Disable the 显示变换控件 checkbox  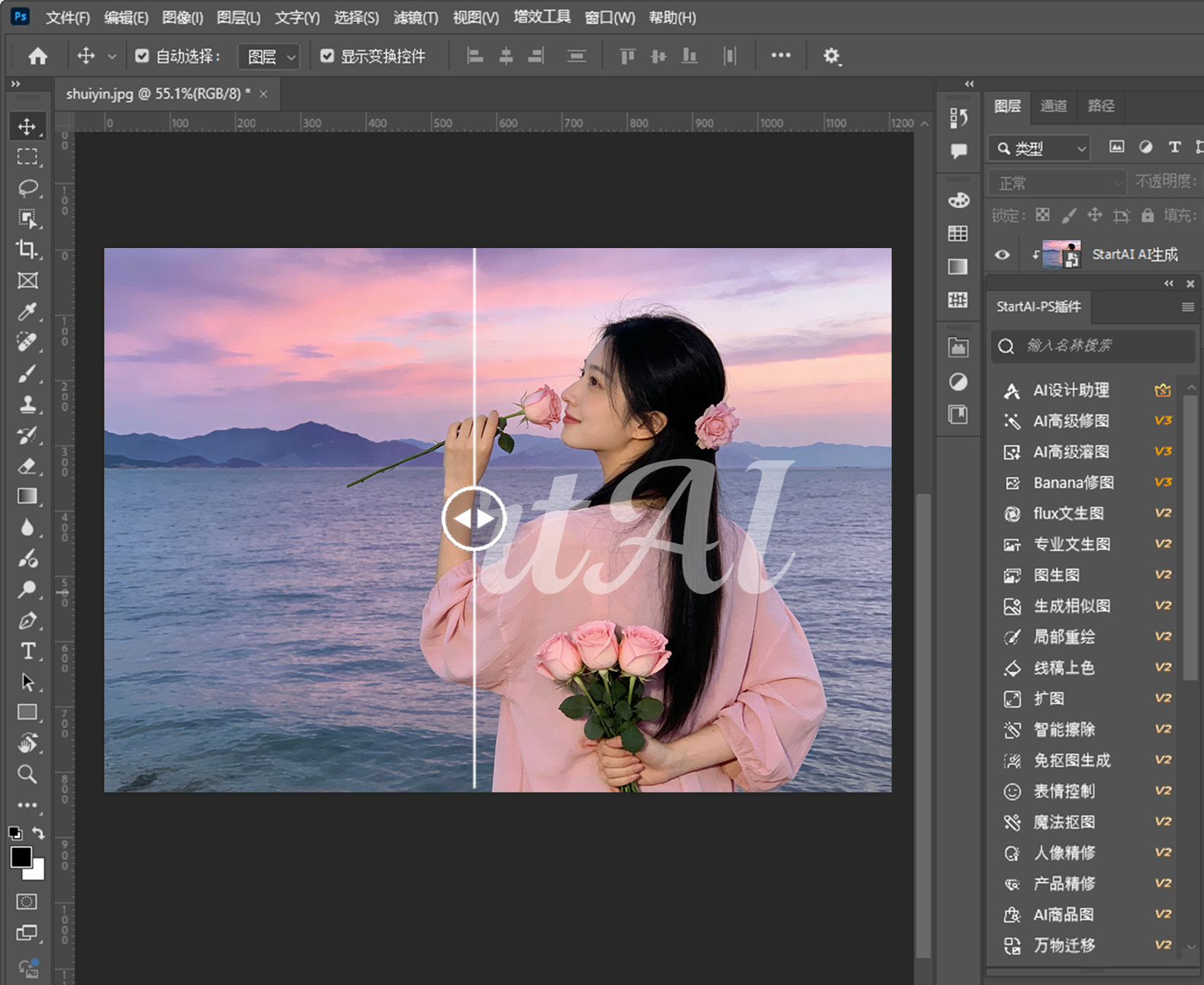tap(328, 56)
